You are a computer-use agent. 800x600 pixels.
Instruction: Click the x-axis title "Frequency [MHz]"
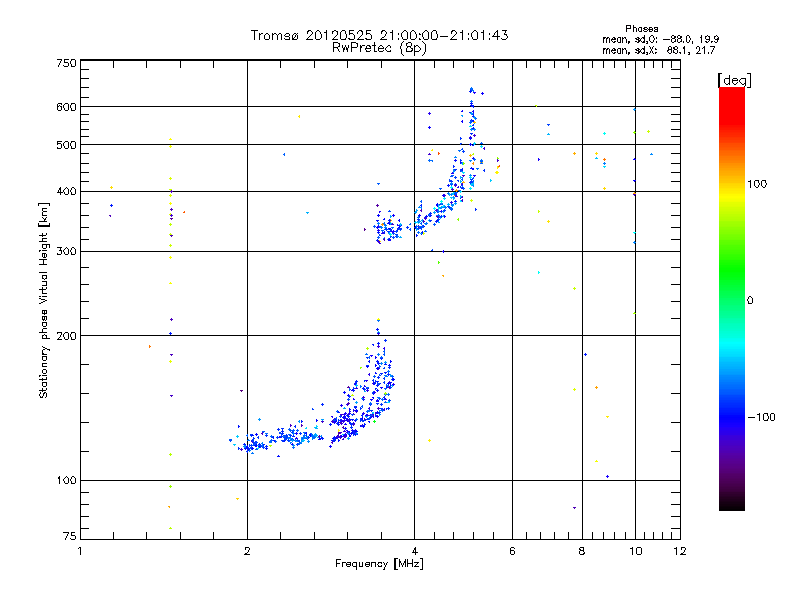[x=379, y=564]
